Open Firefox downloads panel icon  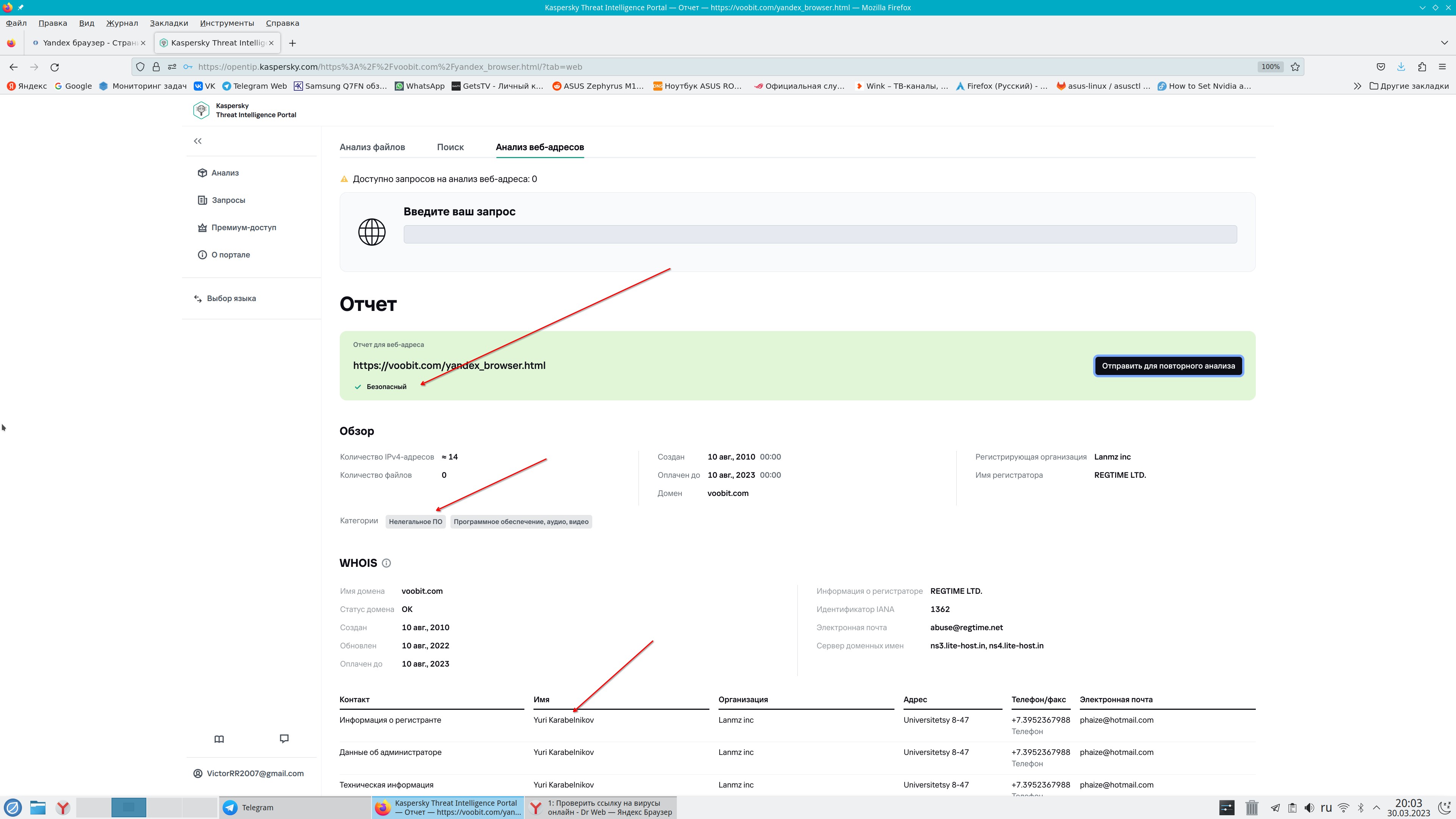[x=1401, y=67]
